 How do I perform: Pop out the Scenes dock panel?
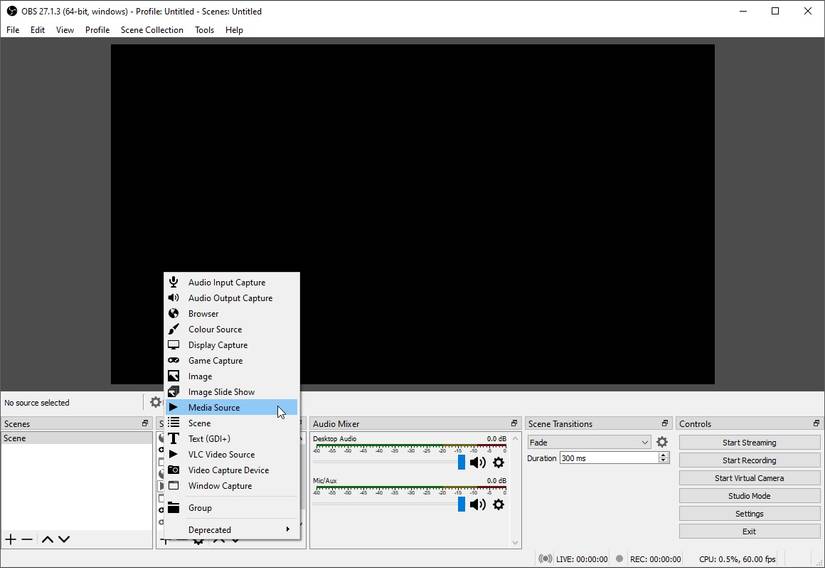click(145, 423)
